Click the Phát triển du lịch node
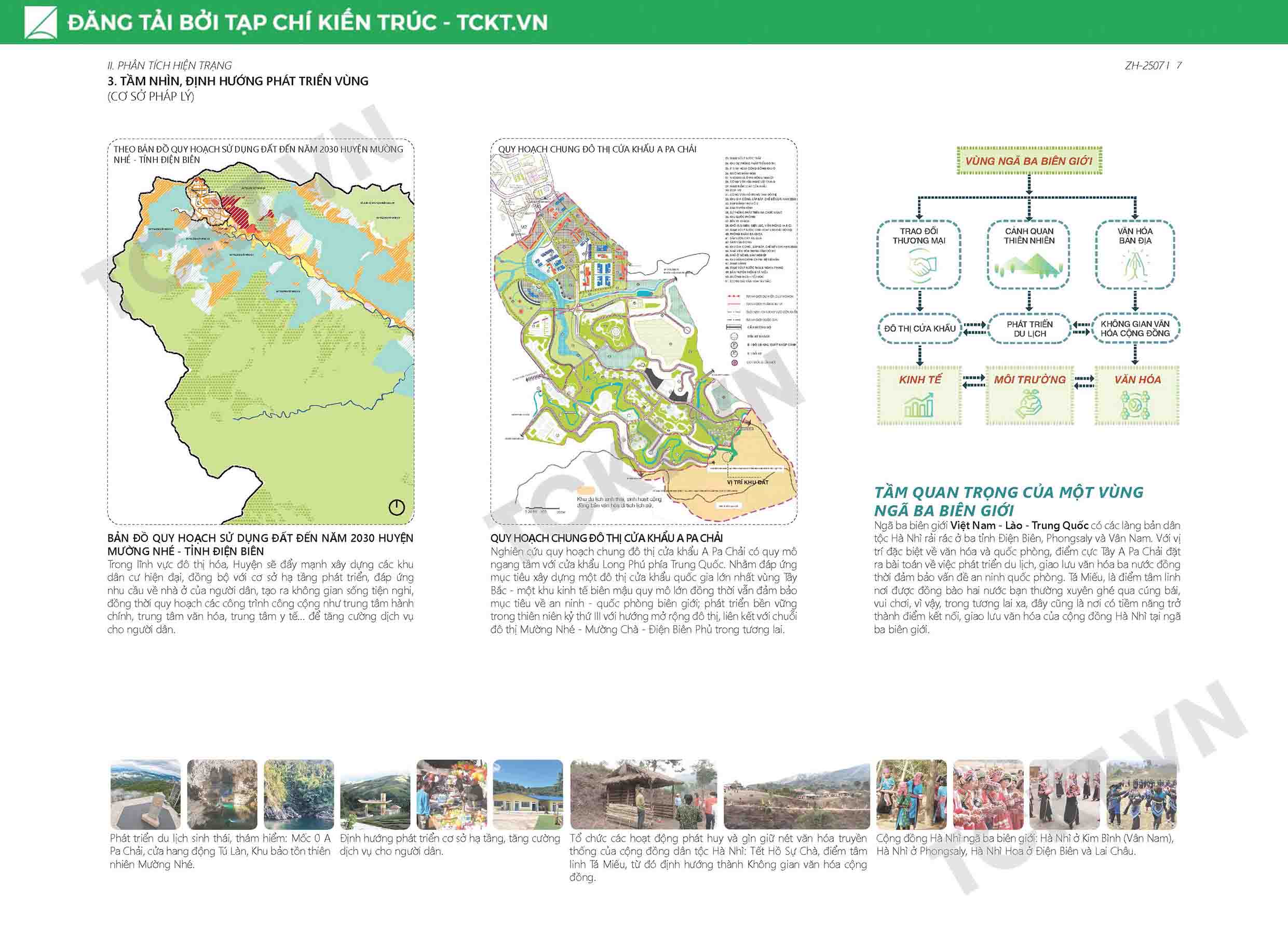 [x=1029, y=328]
